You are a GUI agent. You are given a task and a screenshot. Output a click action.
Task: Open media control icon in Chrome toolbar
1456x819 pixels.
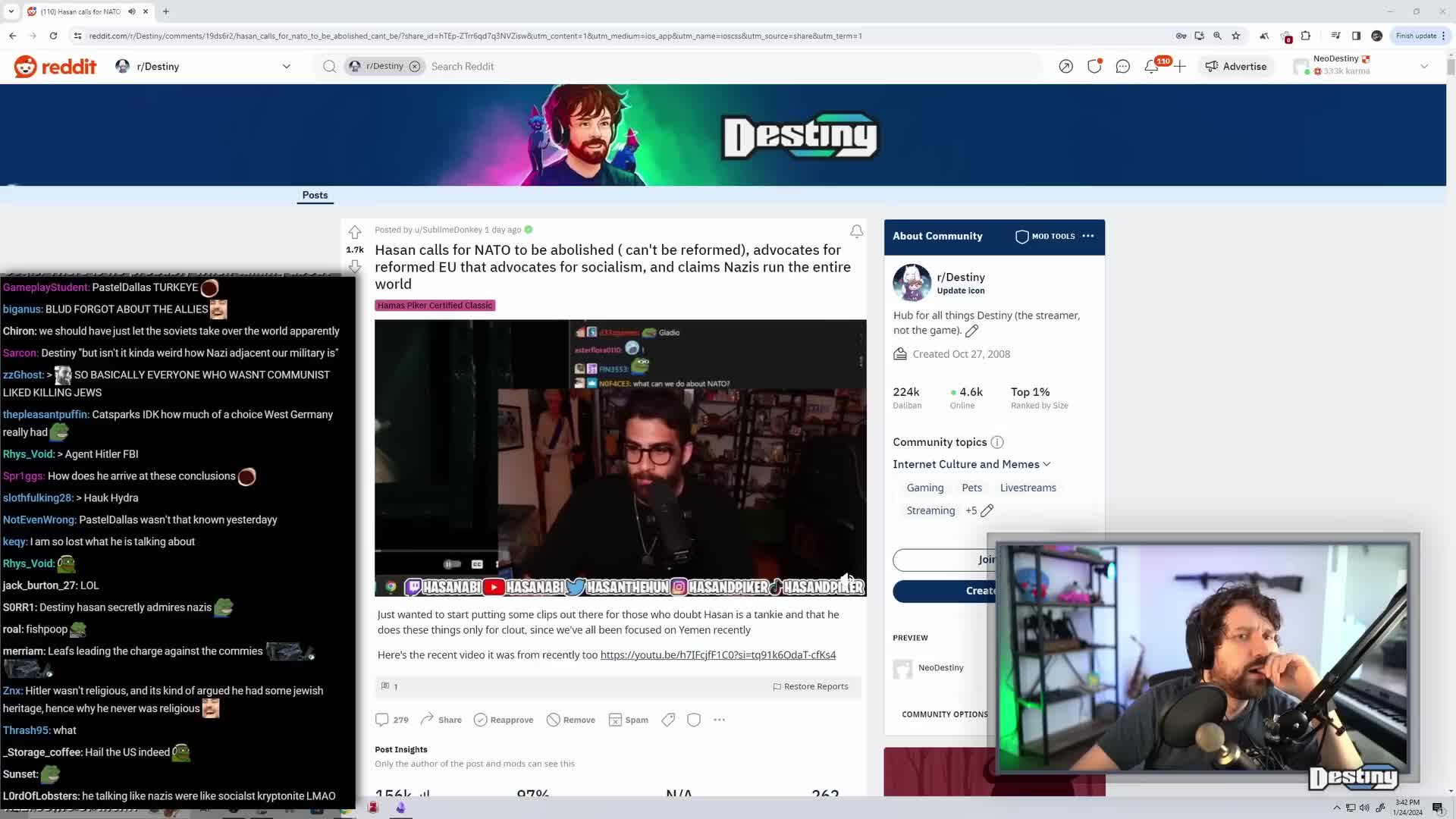point(1335,36)
